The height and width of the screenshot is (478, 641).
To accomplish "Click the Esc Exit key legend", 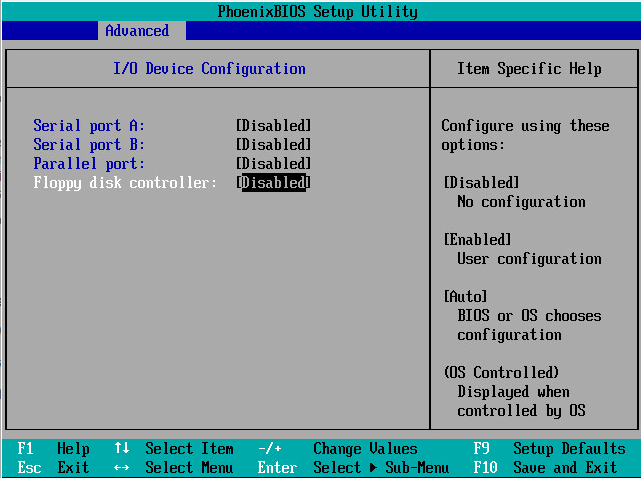I will (53, 467).
